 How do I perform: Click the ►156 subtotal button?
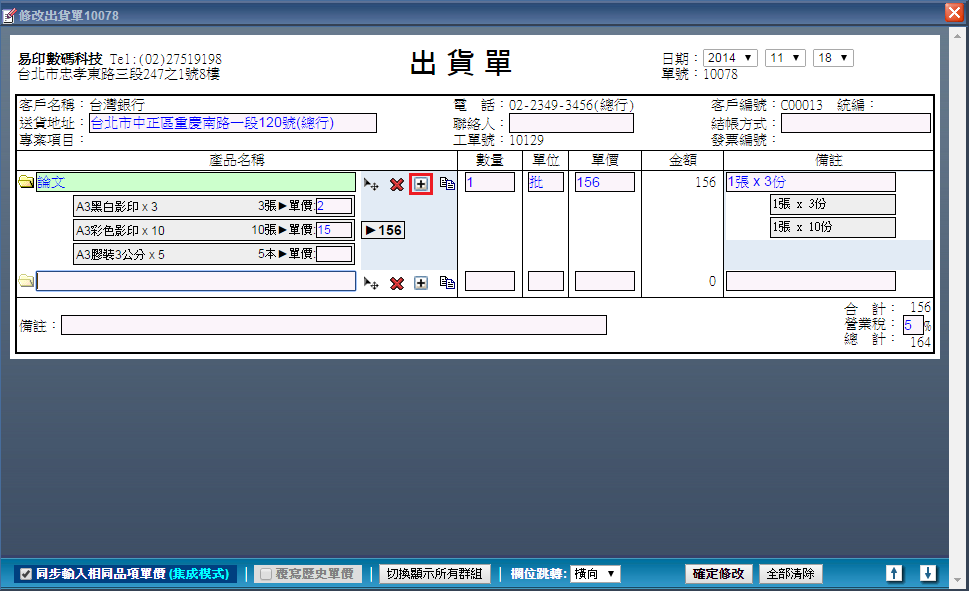pos(383,230)
